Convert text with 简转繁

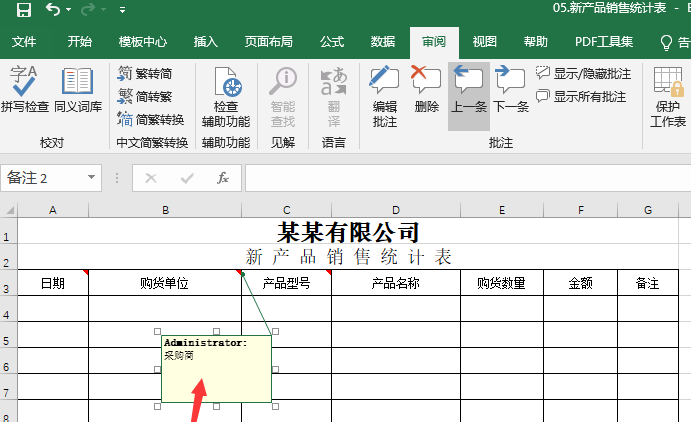[145, 96]
